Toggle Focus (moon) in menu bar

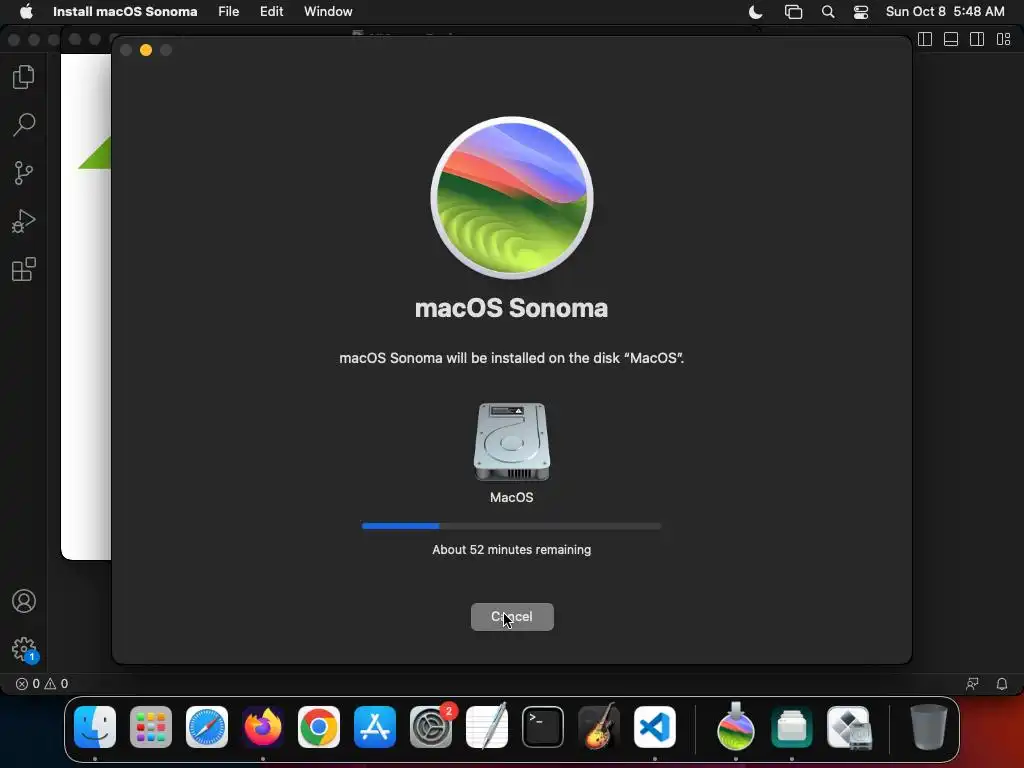[x=756, y=12]
